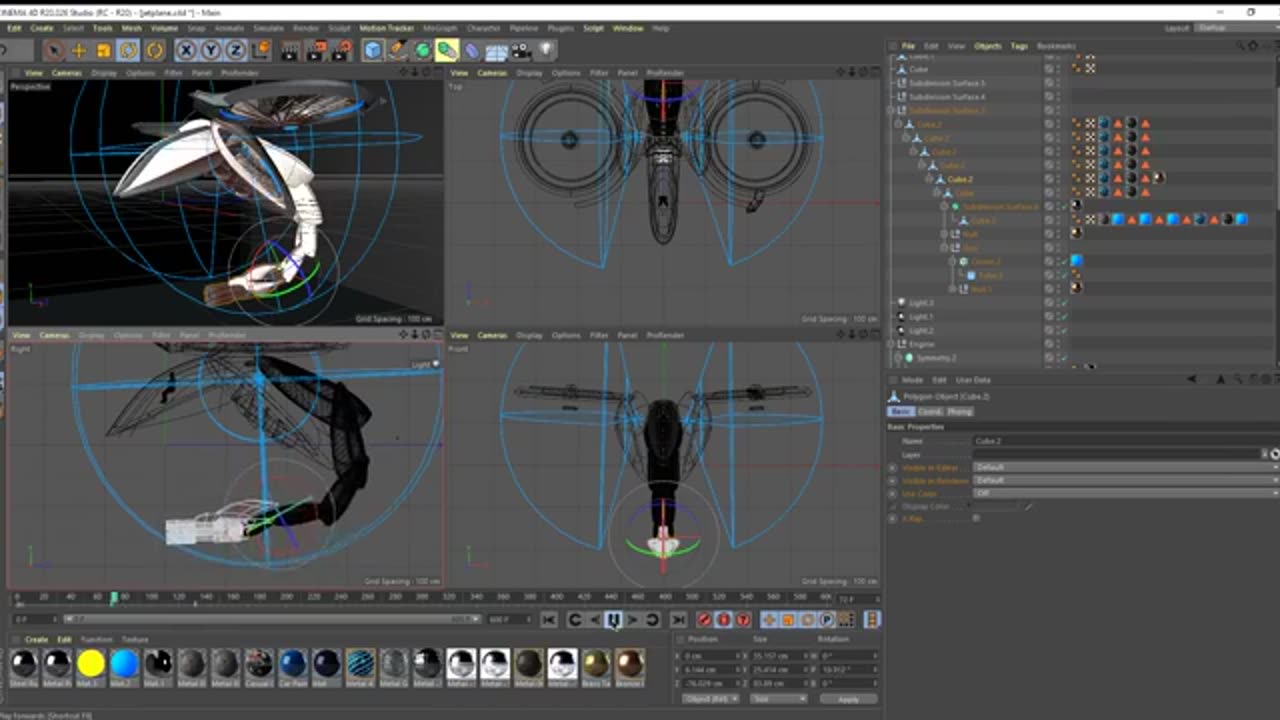Open coordinate Object (Rel) dropdown

(711, 699)
